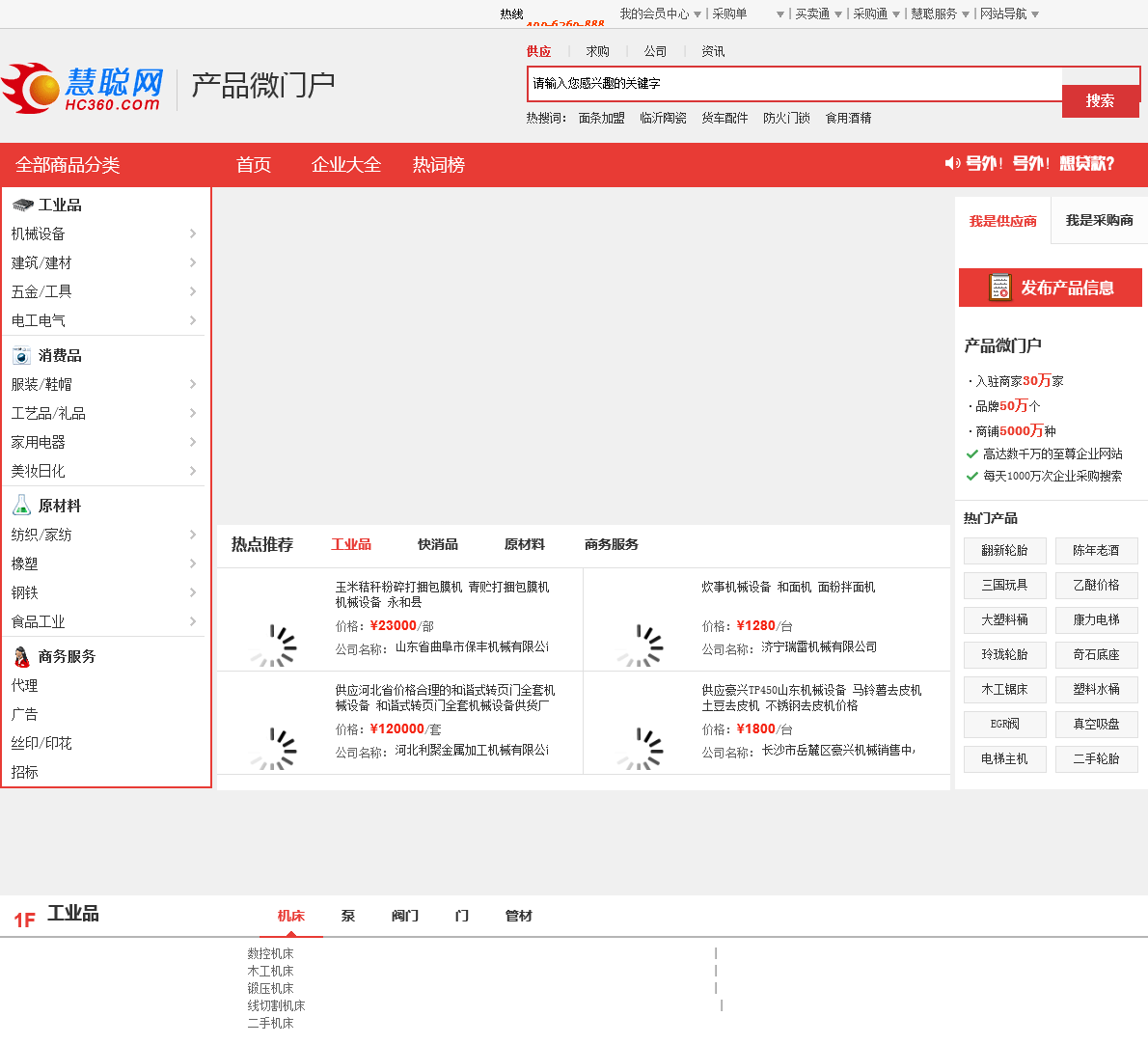This screenshot has width=1148, height=1044.
Task: Click the 商务服务 person icon
Action: click(x=22, y=657)
